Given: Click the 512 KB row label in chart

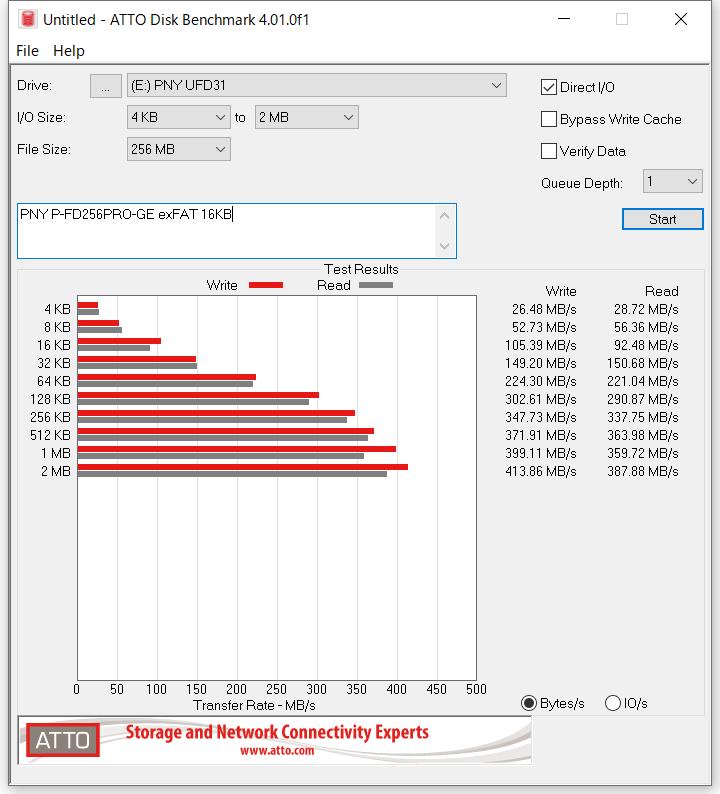Looking at the screenshot, I should point(50,435).
